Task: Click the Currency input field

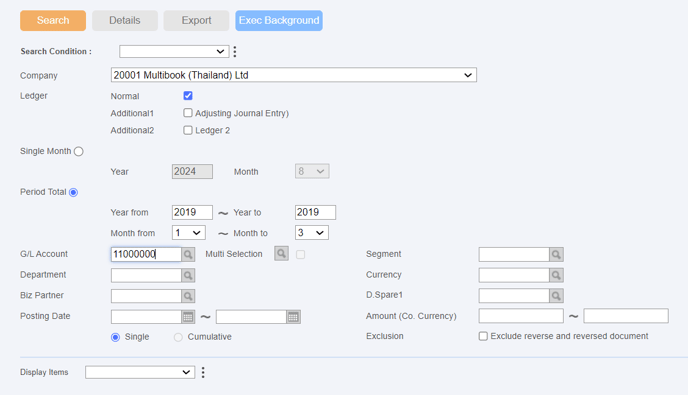Action: pos(514,275)
